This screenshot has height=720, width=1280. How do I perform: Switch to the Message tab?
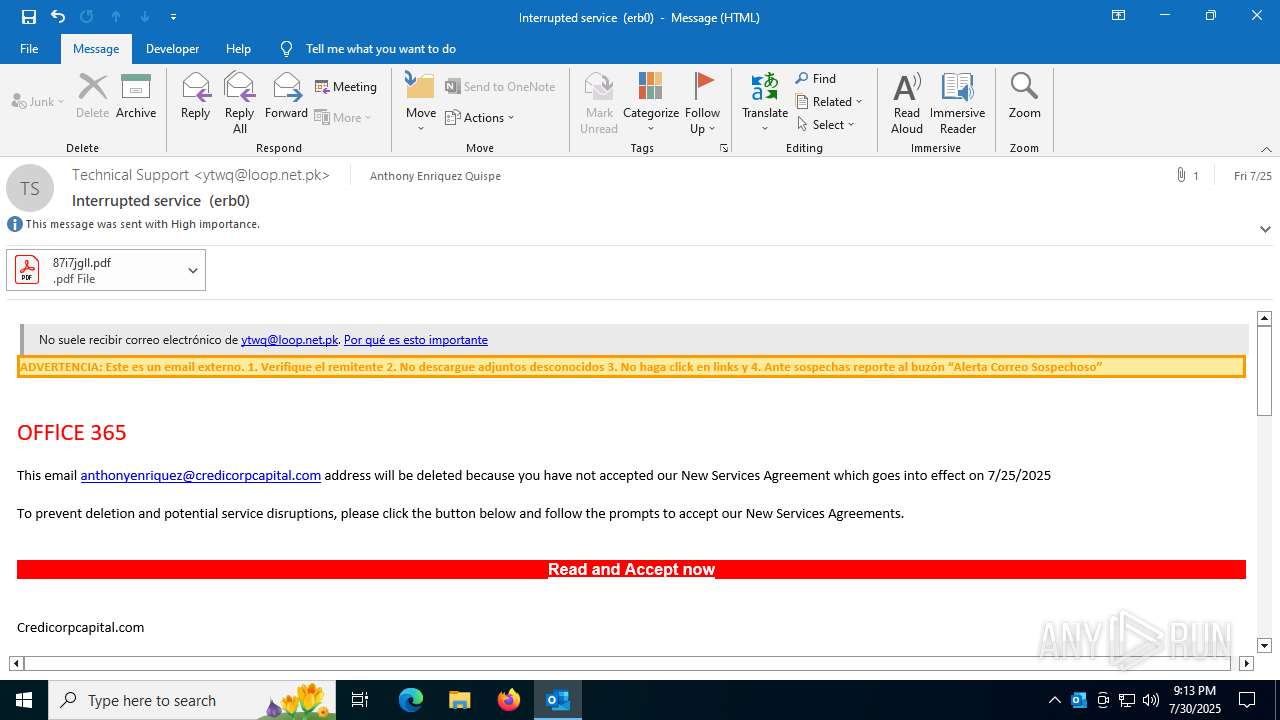click(96, 48)
